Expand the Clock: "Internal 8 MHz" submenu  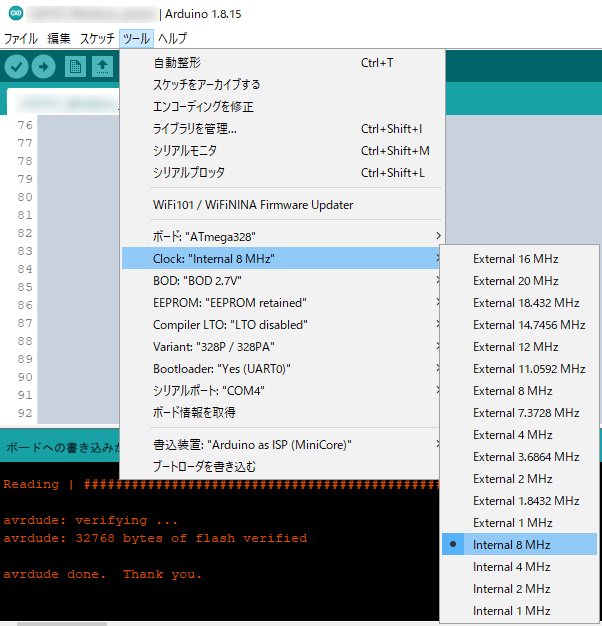(281, 258)
